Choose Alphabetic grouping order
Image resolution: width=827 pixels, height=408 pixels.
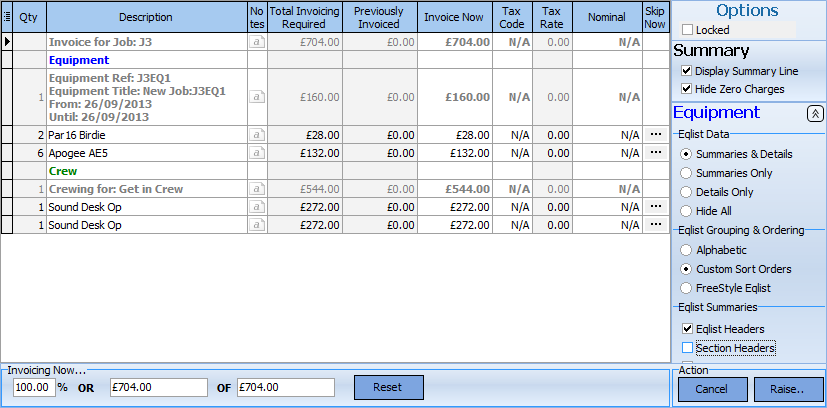[x=686, y=250]
